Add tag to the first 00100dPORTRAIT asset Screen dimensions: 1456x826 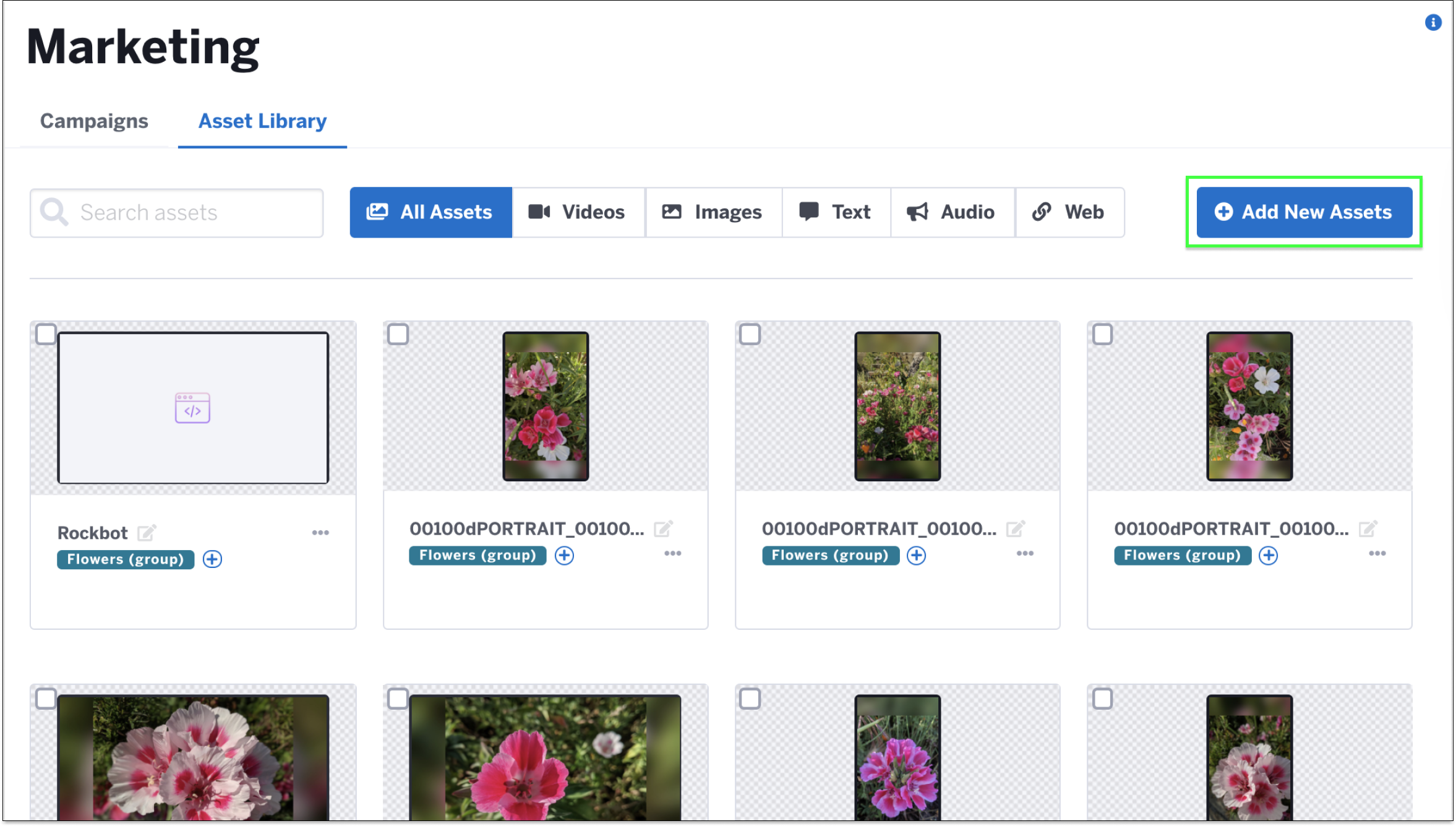click(x=564, y=556)
